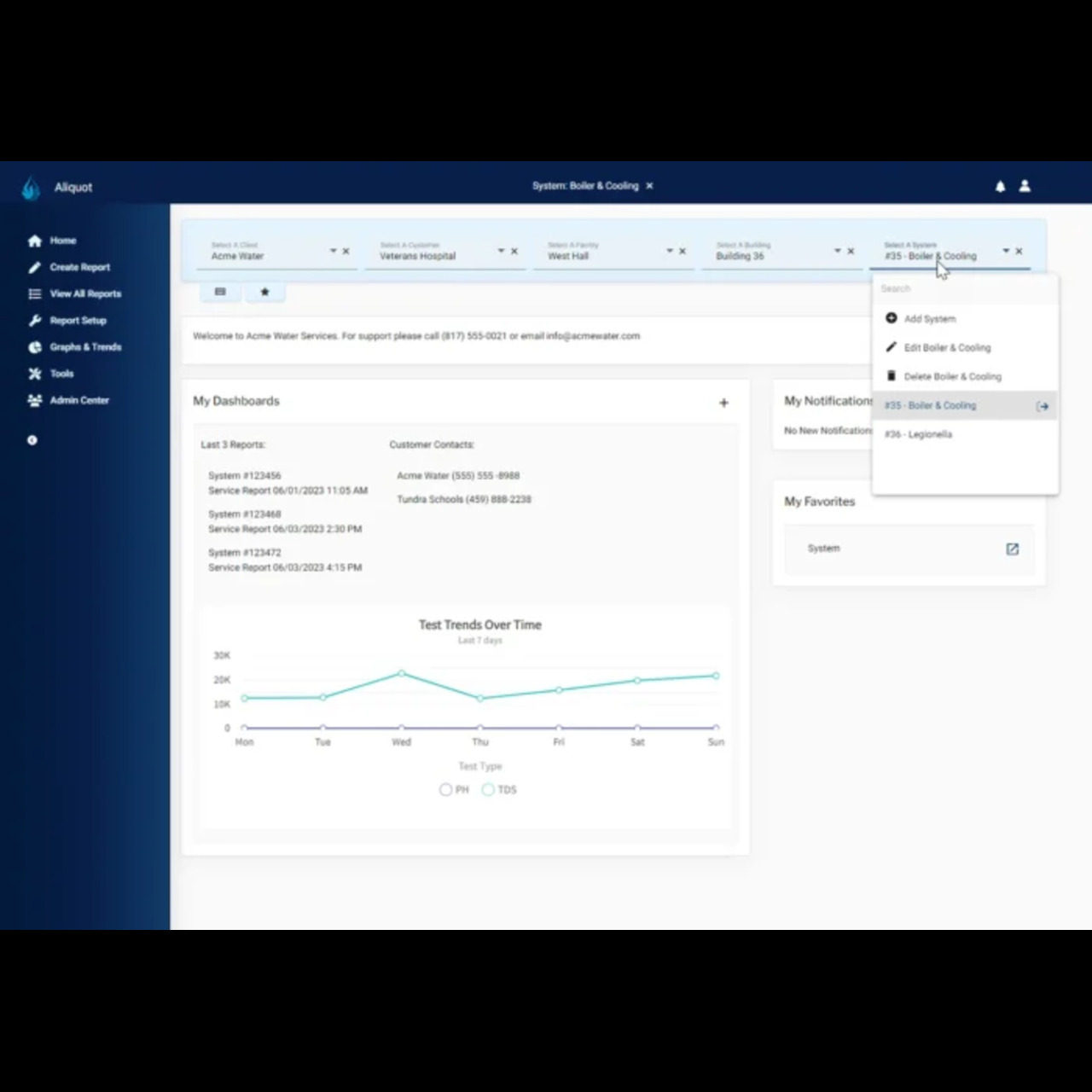Click the Report Setup wrench icon
This screenshot has height=1092, width=1092.
(x=34, y=321)
